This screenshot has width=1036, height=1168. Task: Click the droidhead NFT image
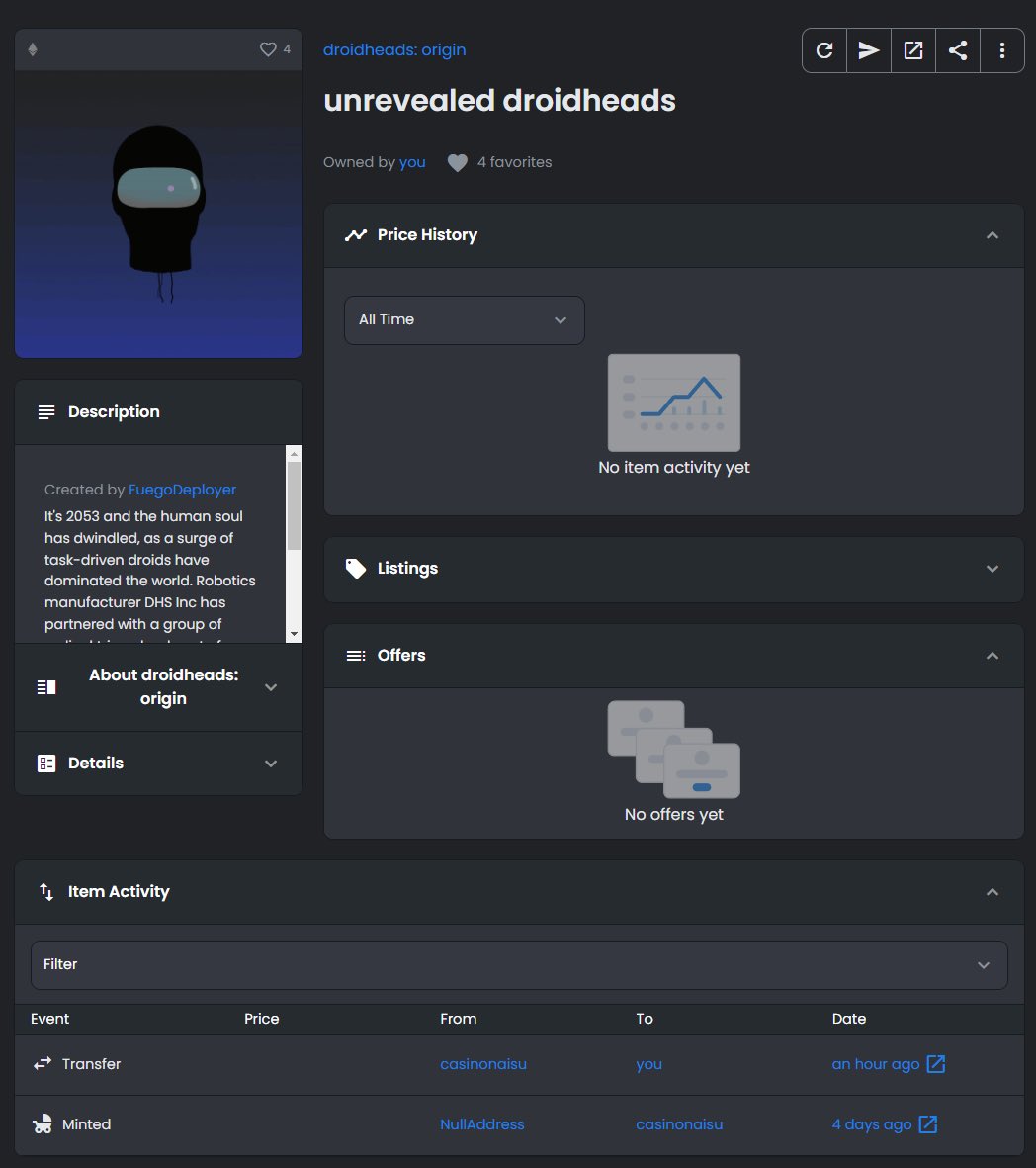pyautogui.click(x=158, y=215)
